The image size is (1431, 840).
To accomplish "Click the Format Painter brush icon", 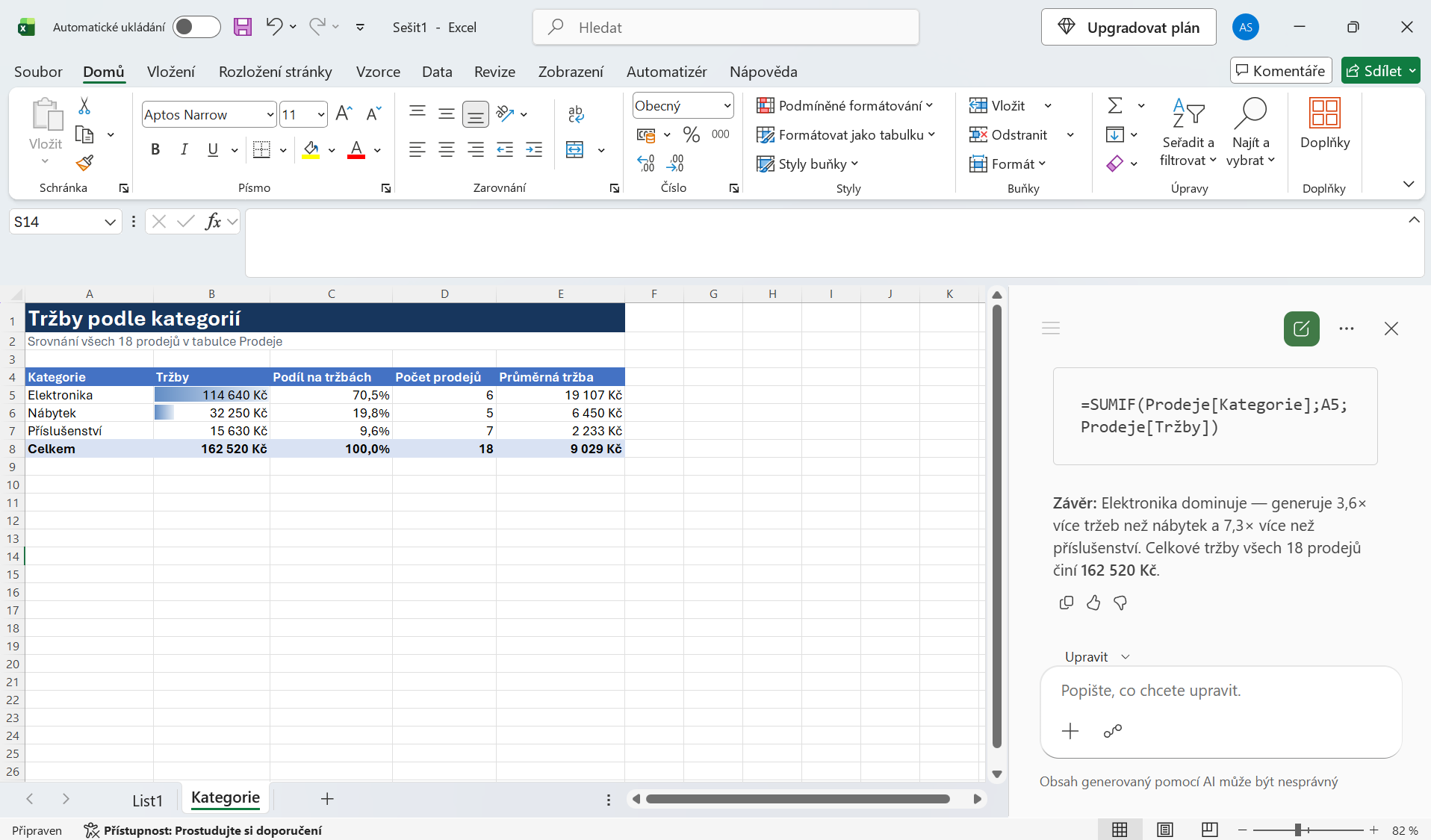I will click(84, 163).
